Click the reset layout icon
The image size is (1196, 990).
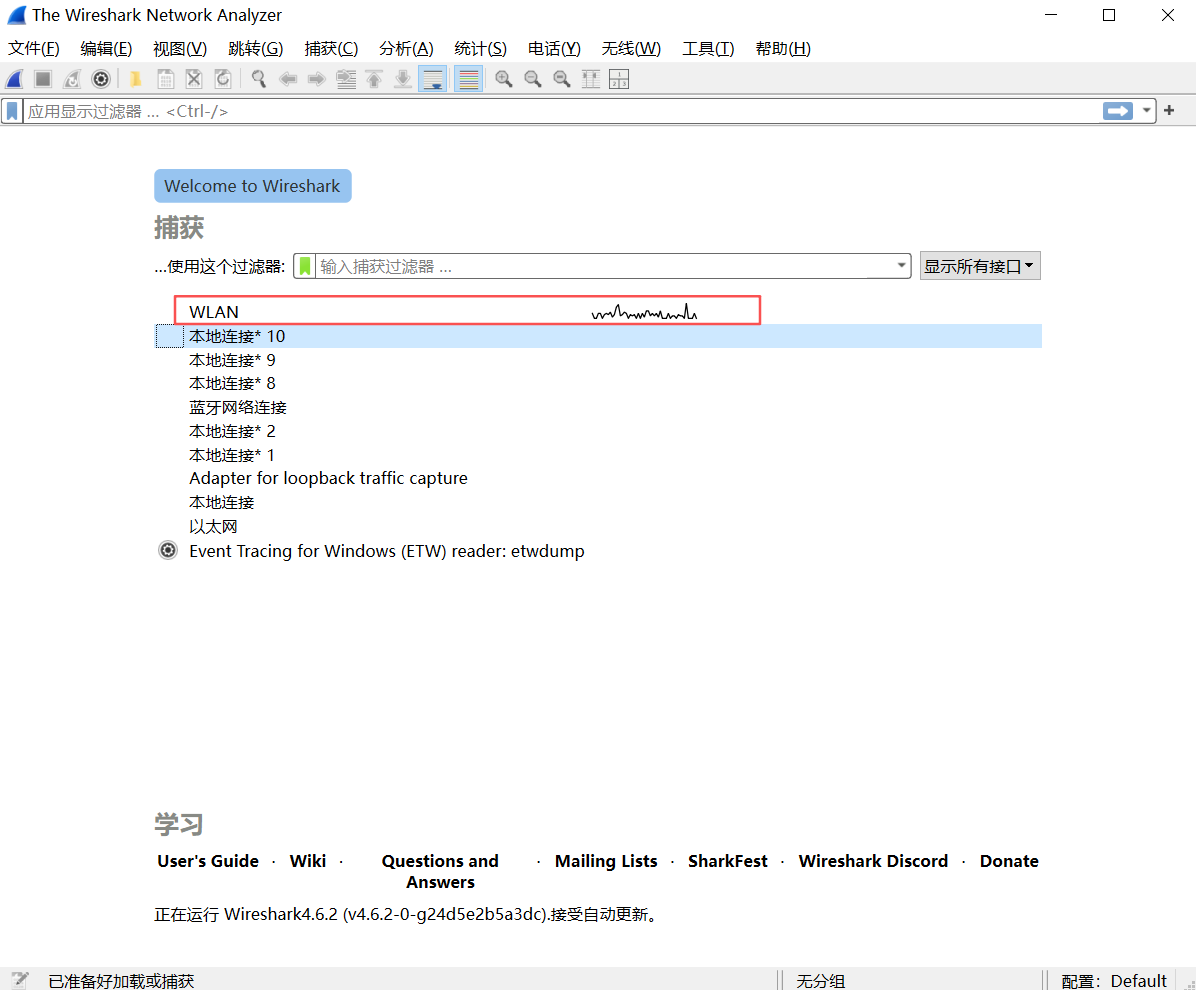point(619,79)
